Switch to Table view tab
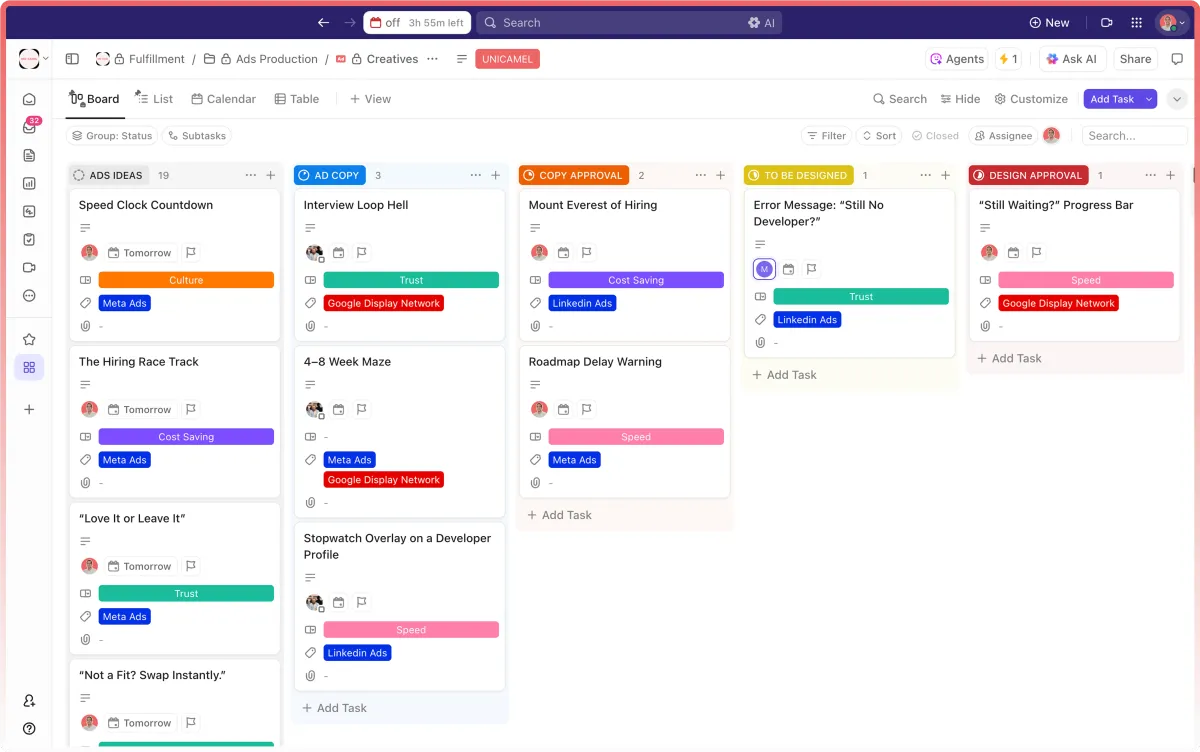1200x752 pixels. (297, 99)
